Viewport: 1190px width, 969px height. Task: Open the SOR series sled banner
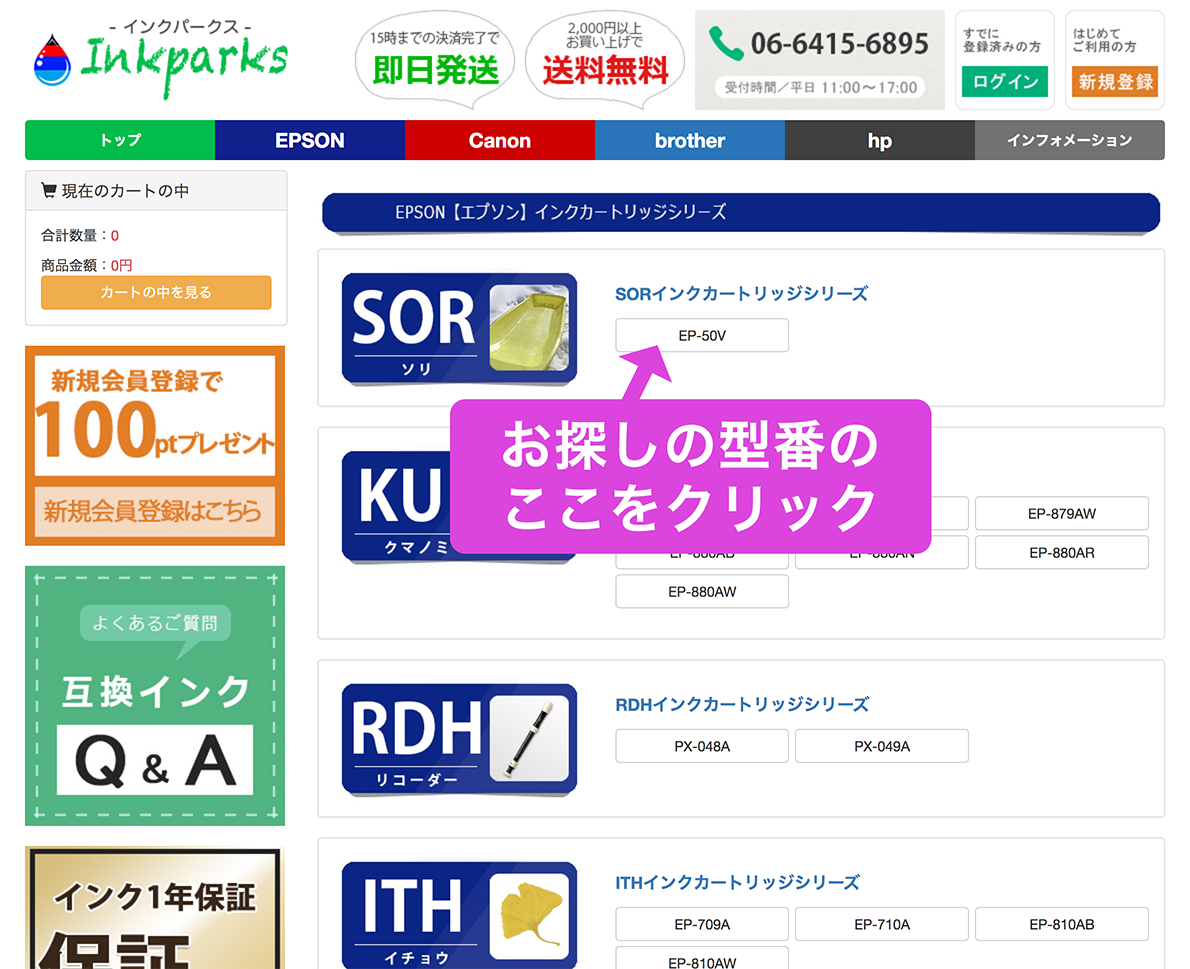459,329
